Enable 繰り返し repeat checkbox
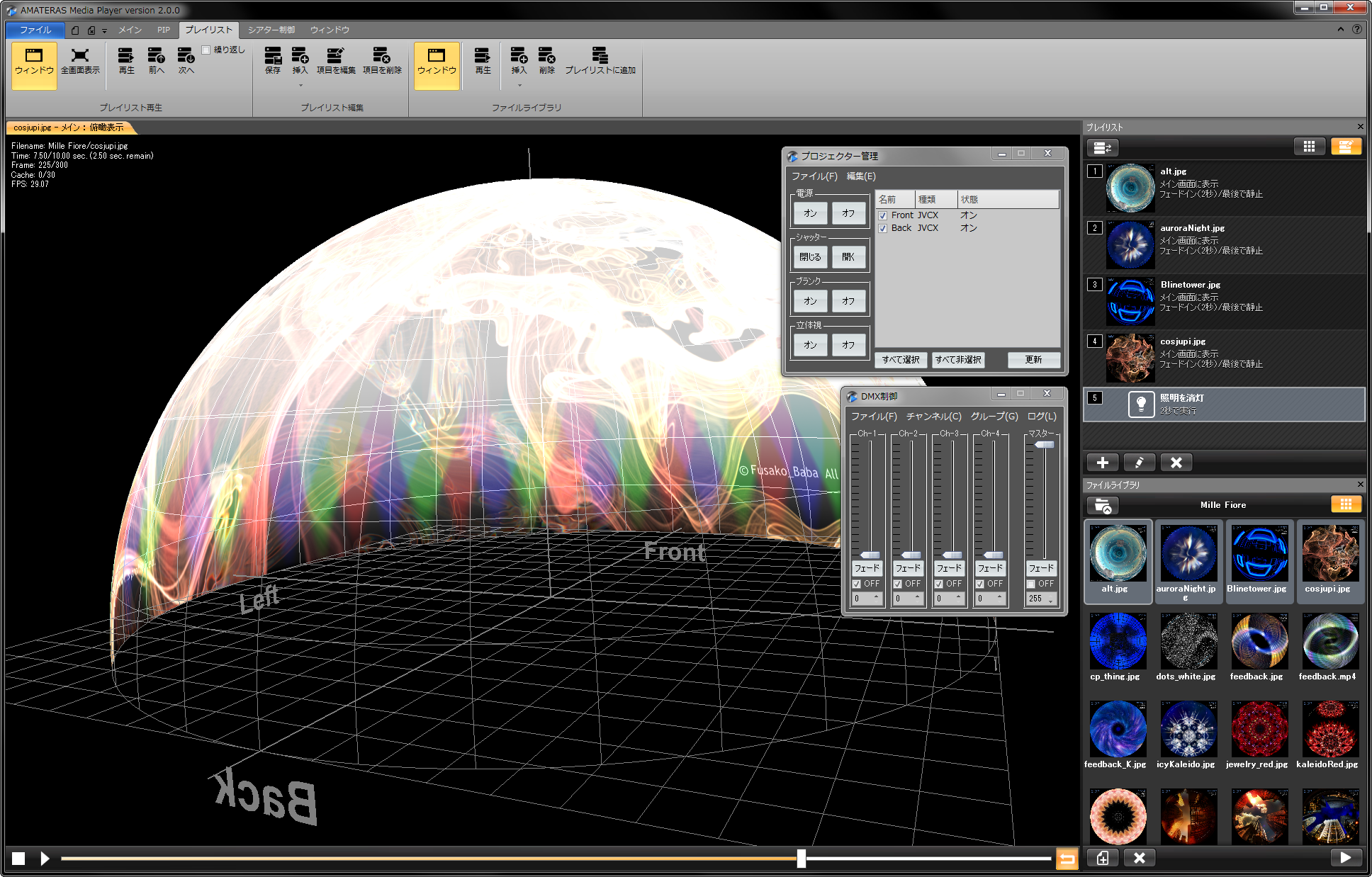The width and height of the screenshot is (1372, 877). pyautogui.click(x=206, y=50)
